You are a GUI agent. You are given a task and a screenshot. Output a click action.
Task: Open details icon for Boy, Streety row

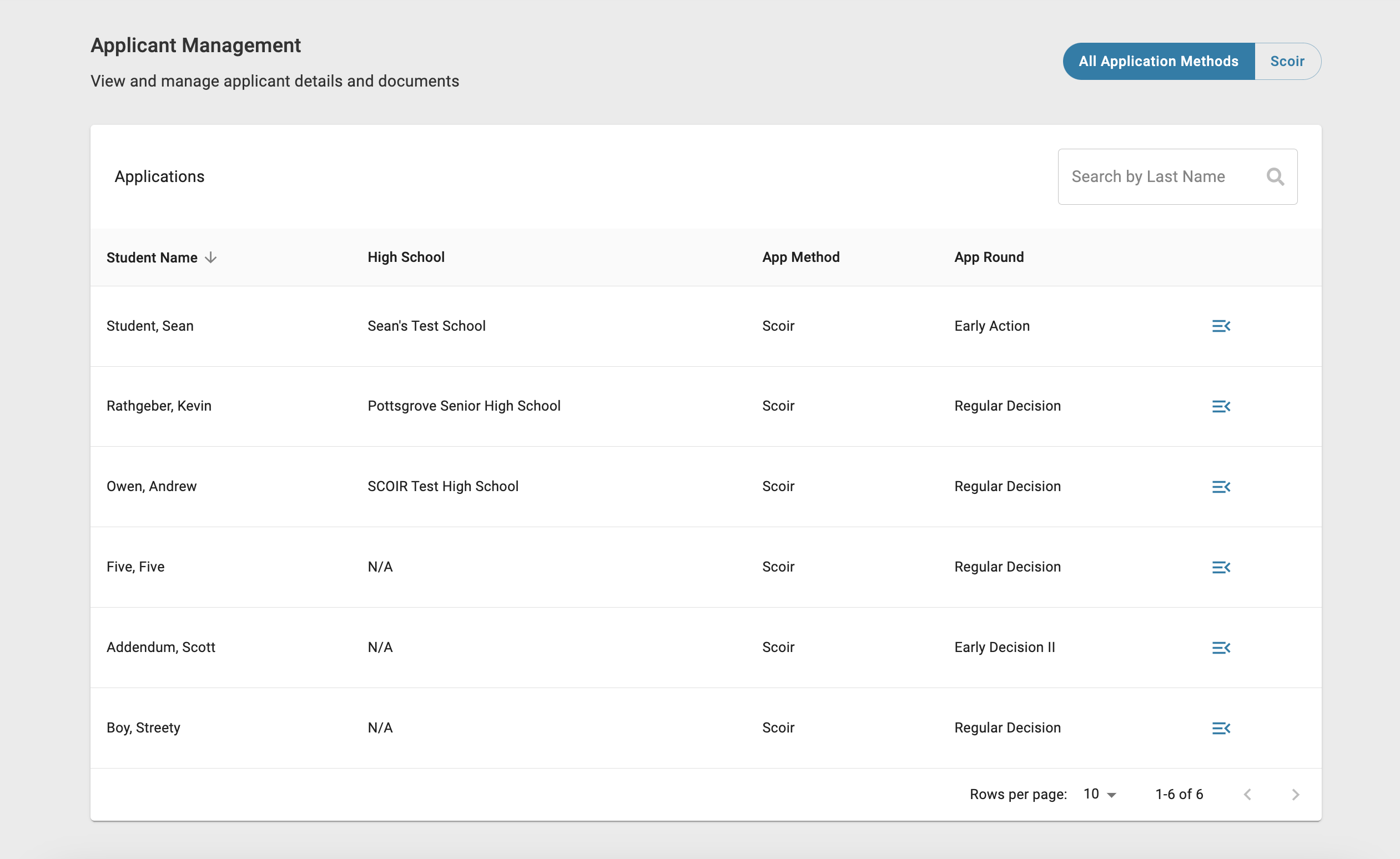pos(1221,728)
